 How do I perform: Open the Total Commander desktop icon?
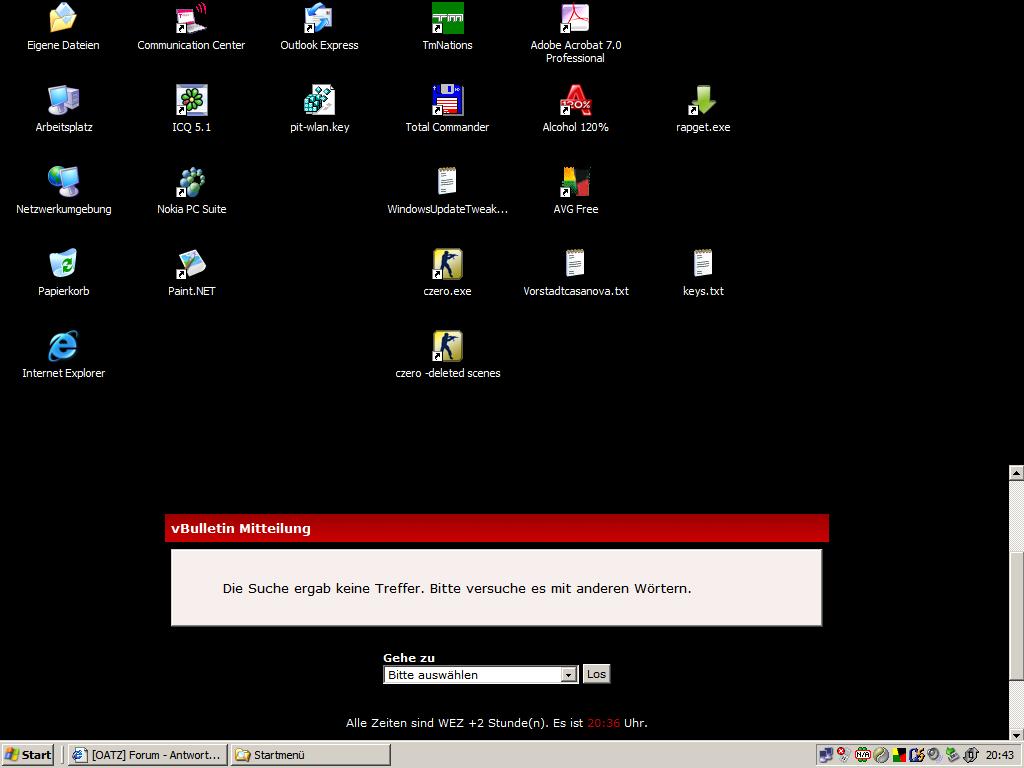(447, 101)
